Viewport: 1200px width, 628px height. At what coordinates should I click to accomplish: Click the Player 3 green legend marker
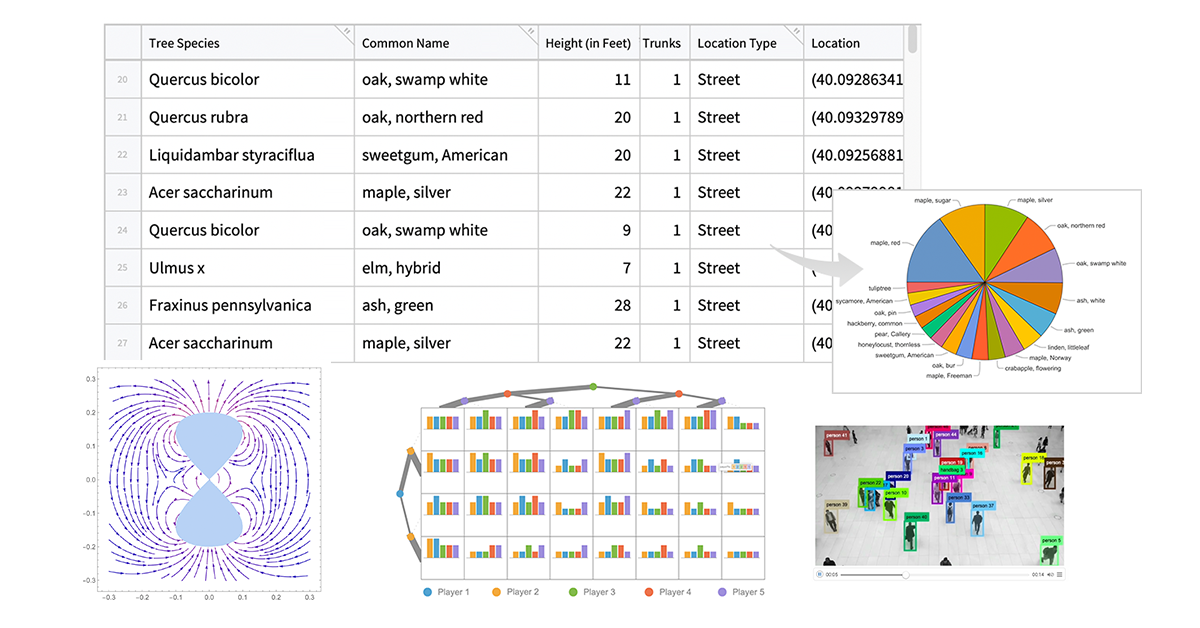click(x=572, y=592)
